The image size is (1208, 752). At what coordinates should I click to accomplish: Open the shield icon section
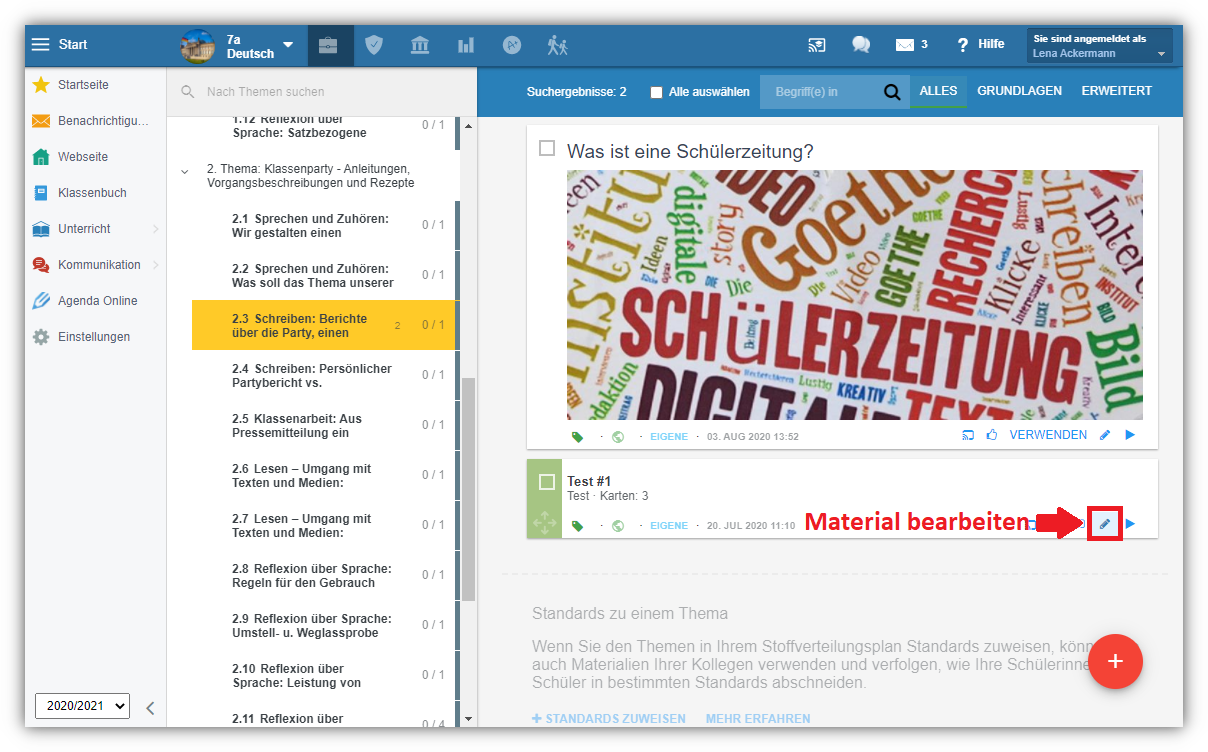coord(374,45)
